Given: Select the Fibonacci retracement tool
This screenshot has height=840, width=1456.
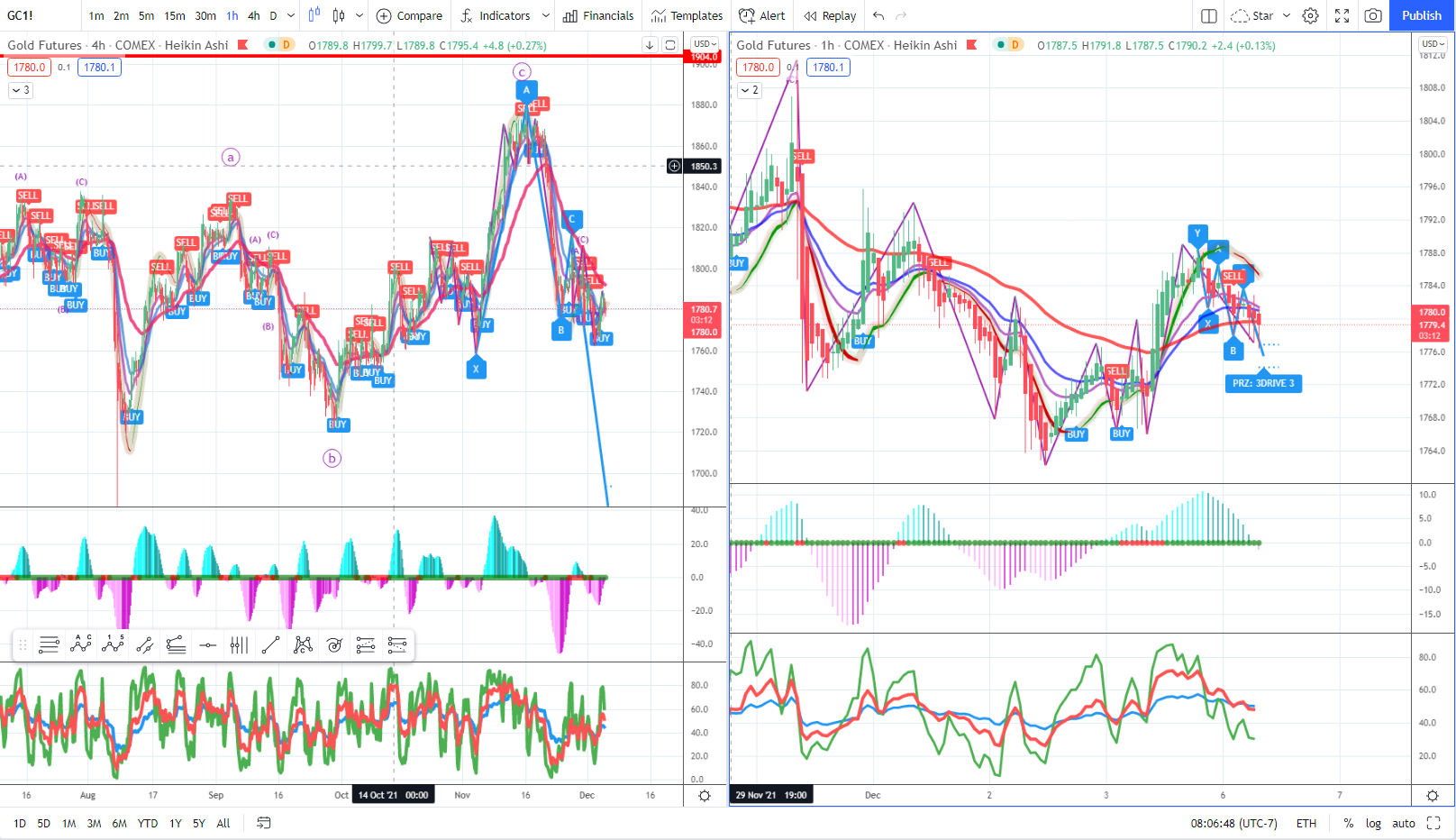Looking at the screenshot, I should click(x=366, y=644).
